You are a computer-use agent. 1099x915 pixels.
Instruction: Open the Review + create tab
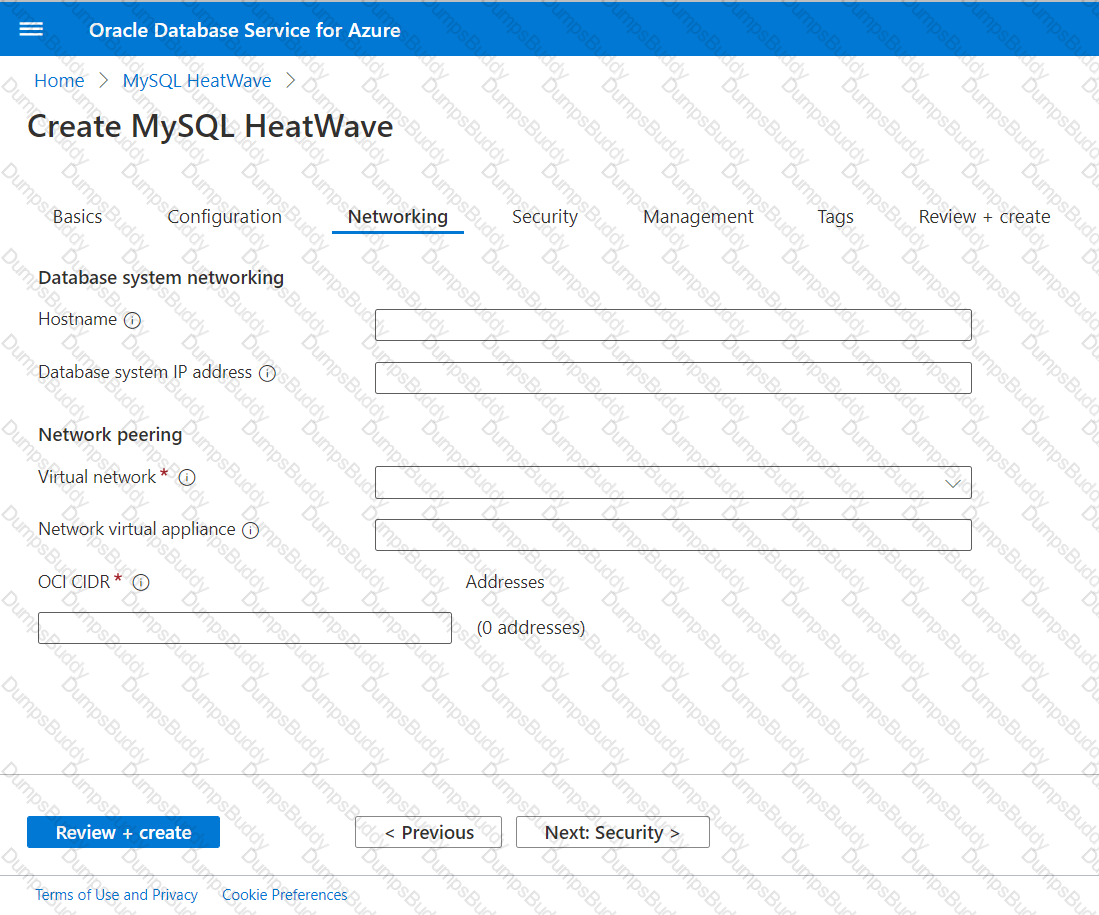(x=984, y=217)
